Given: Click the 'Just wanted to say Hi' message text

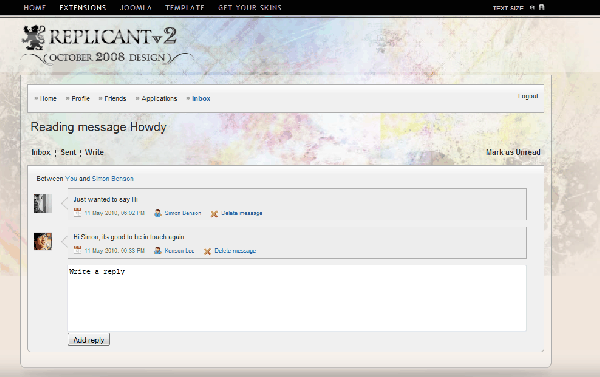Looking at the screenshot, I should (x=105, y=199).
